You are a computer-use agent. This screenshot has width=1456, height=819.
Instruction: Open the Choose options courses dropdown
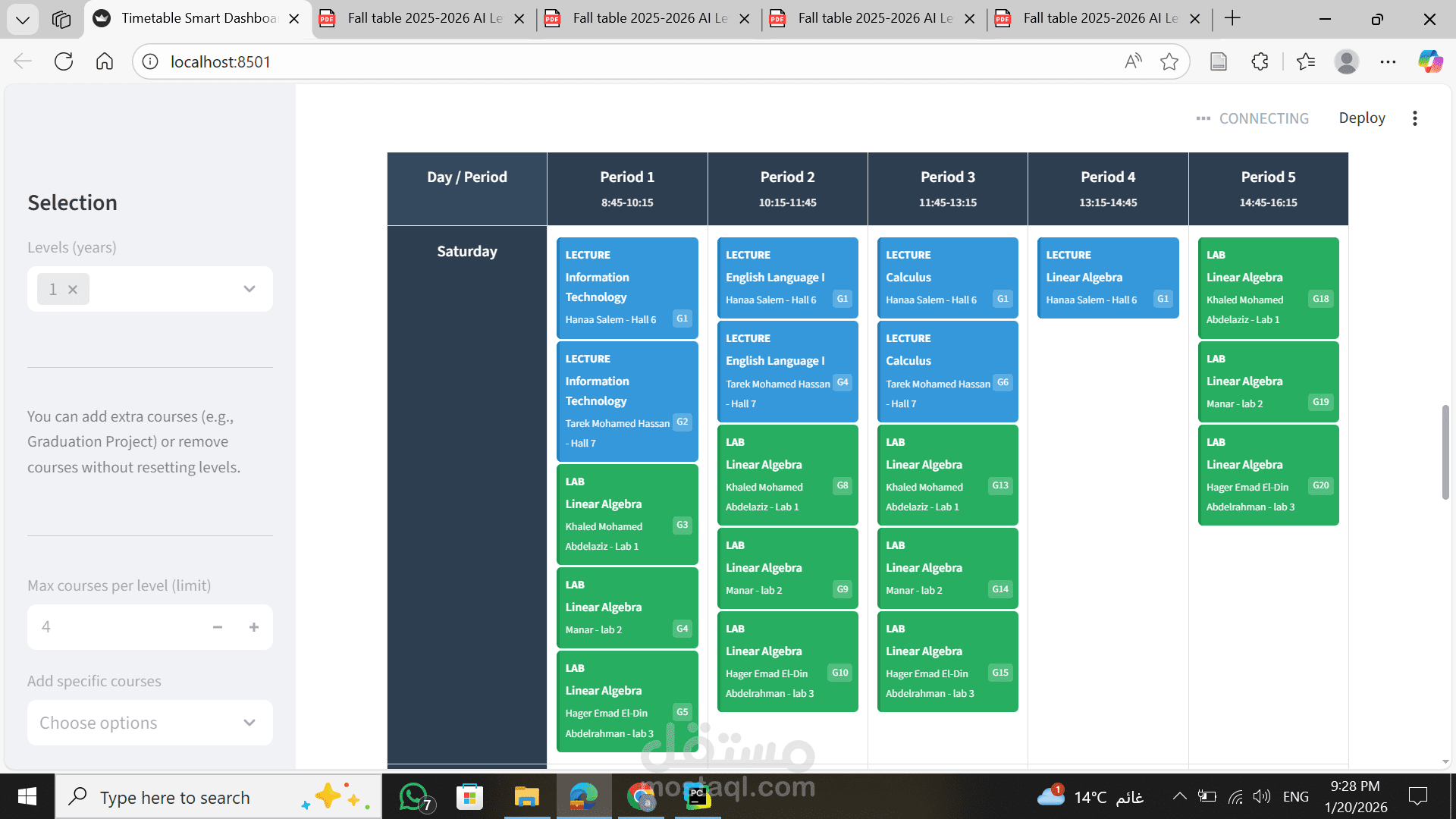149,723
